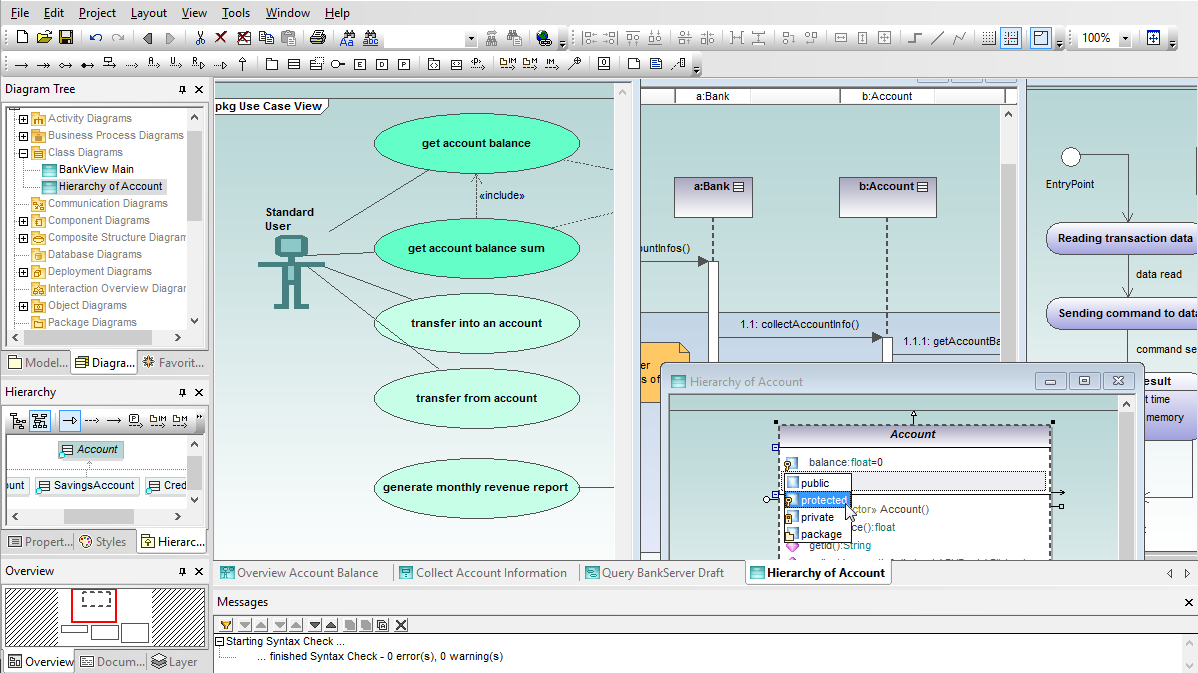Expand the Activity Diagrams tree node
Viewport: 1198px width, 673px height.
23,119
